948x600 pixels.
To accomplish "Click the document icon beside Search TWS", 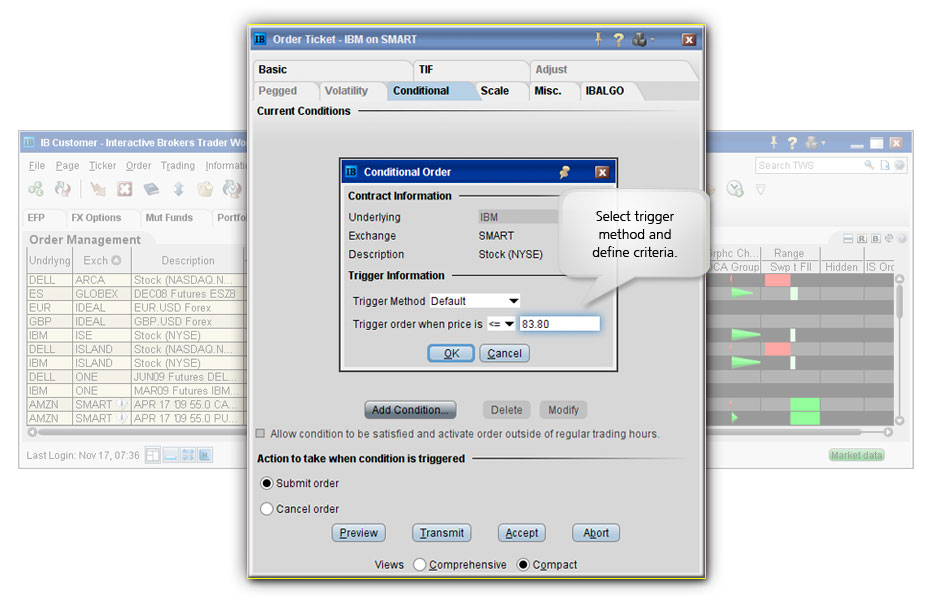I will click(x=885, y=165).
